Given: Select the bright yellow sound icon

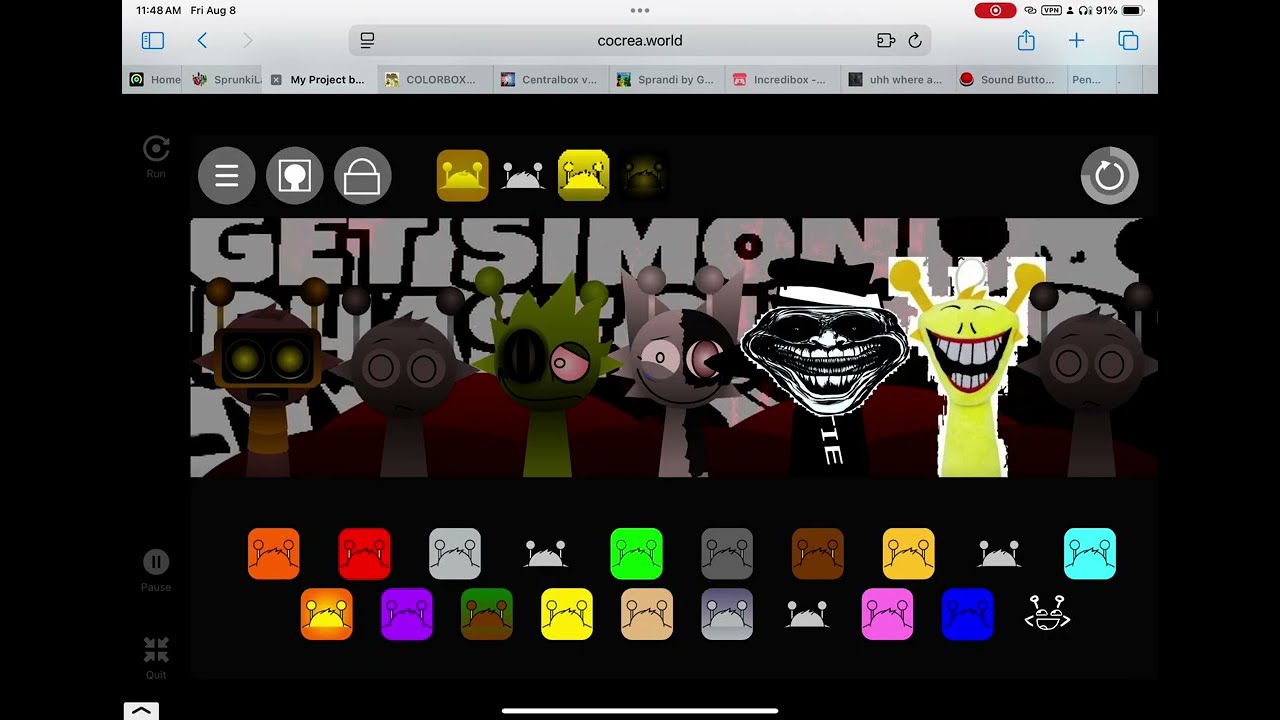Looking at the screenshot, I should tap(567, 614).
